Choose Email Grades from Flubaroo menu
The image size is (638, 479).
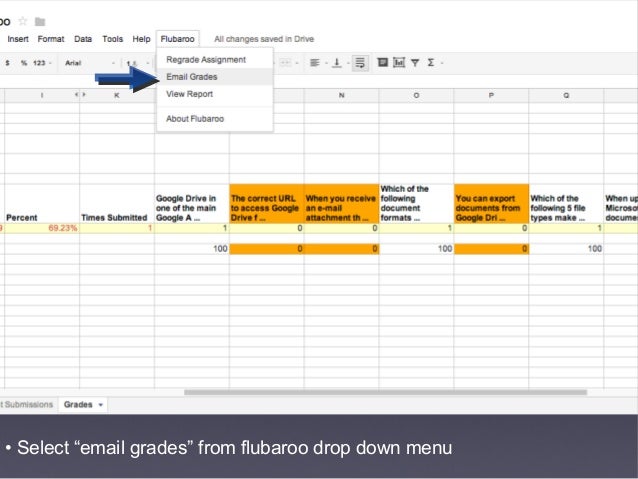point(215,77)
